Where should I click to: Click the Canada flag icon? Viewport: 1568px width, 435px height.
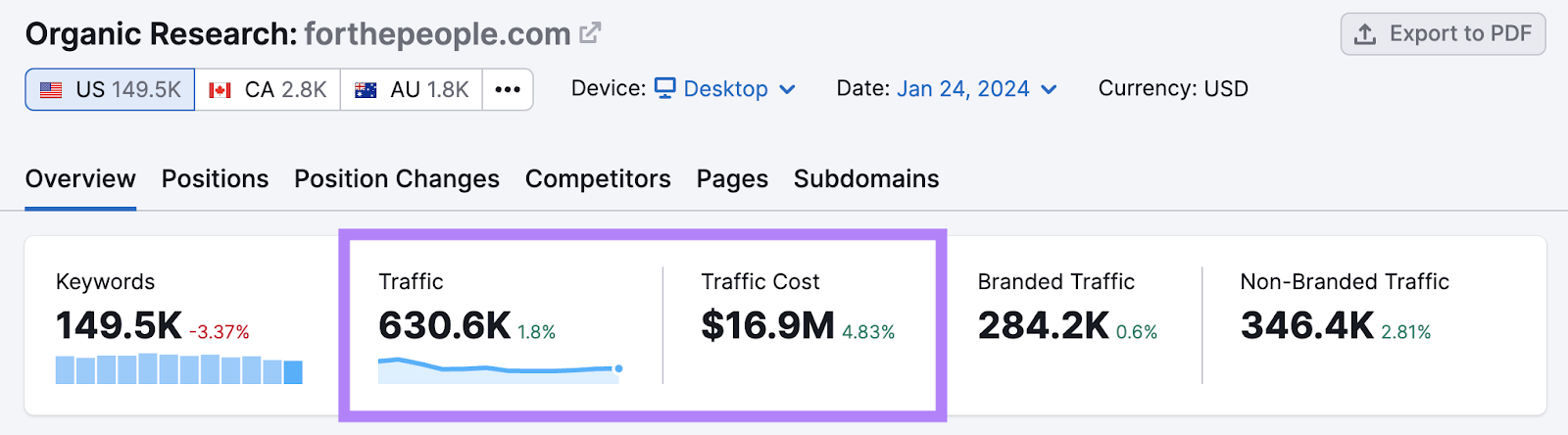(x=220, y=90)
